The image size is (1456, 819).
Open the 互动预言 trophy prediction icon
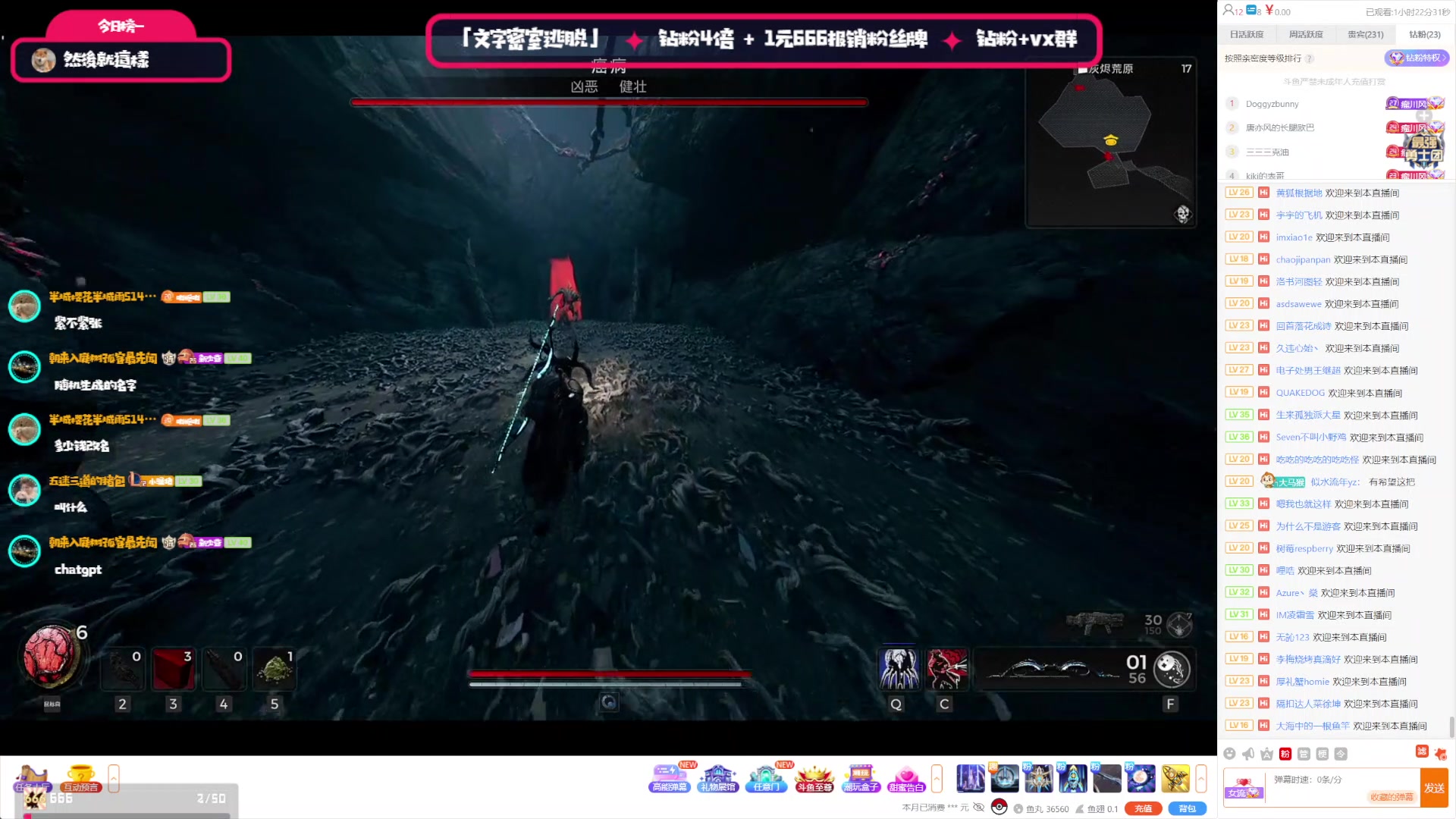coord(81,778)
